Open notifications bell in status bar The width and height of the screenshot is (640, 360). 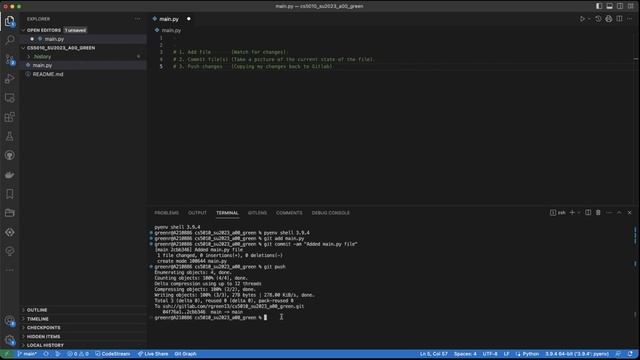pyautogui.click(x=630, y=354)
